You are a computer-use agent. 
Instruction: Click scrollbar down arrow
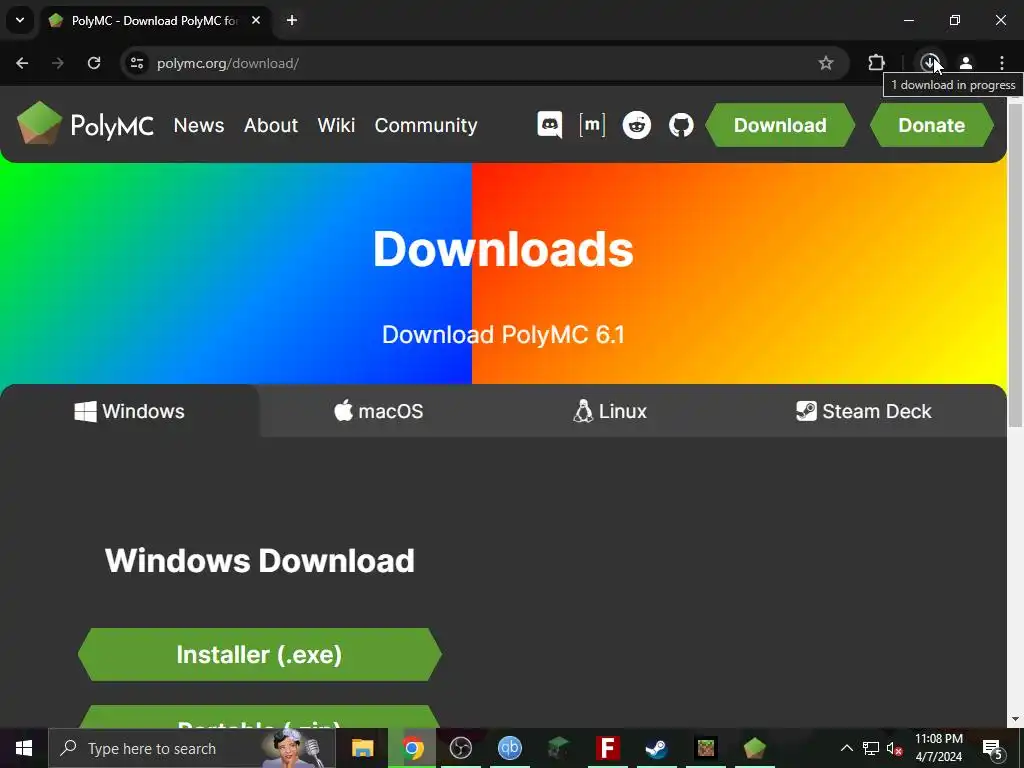[x=1016, y=720]
